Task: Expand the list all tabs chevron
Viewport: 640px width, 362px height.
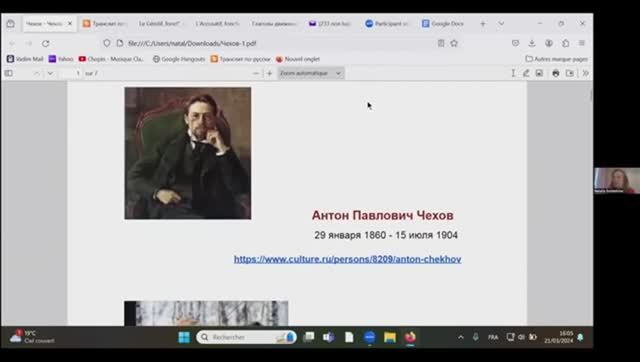Action: [501, 24]
